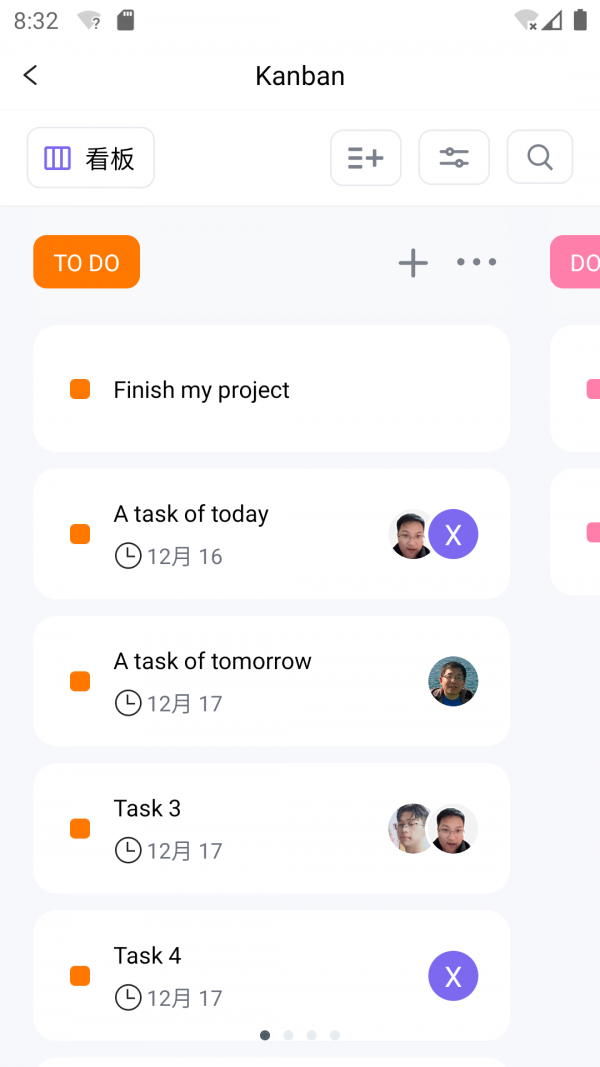Toggle the status square of Task 4
Screen dimensions: 600x1067
coord(80,976)
